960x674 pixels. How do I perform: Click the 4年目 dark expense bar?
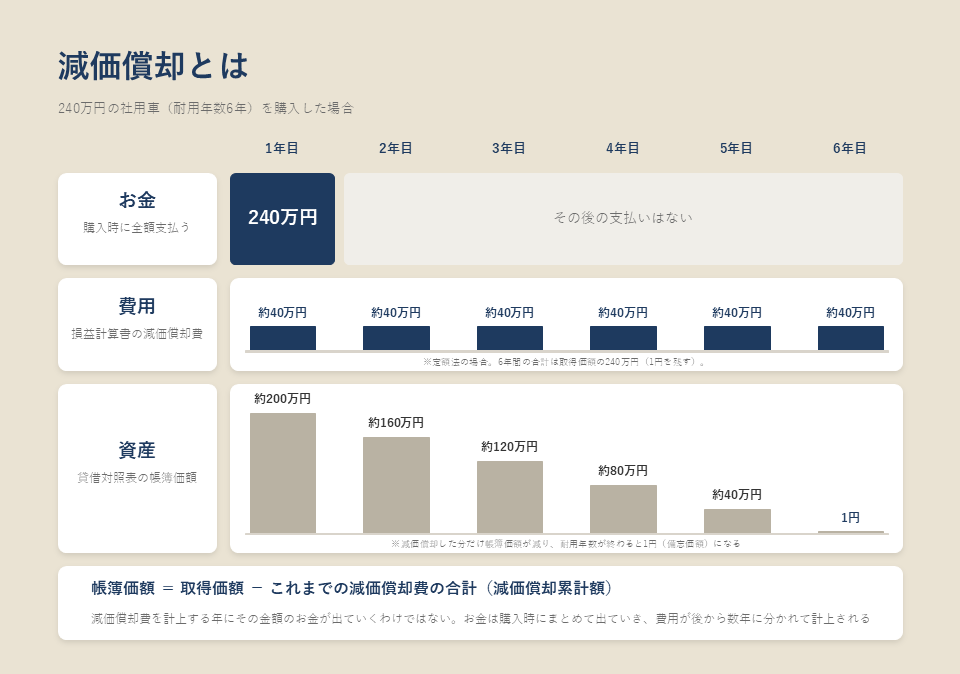[x=623, y=338]
